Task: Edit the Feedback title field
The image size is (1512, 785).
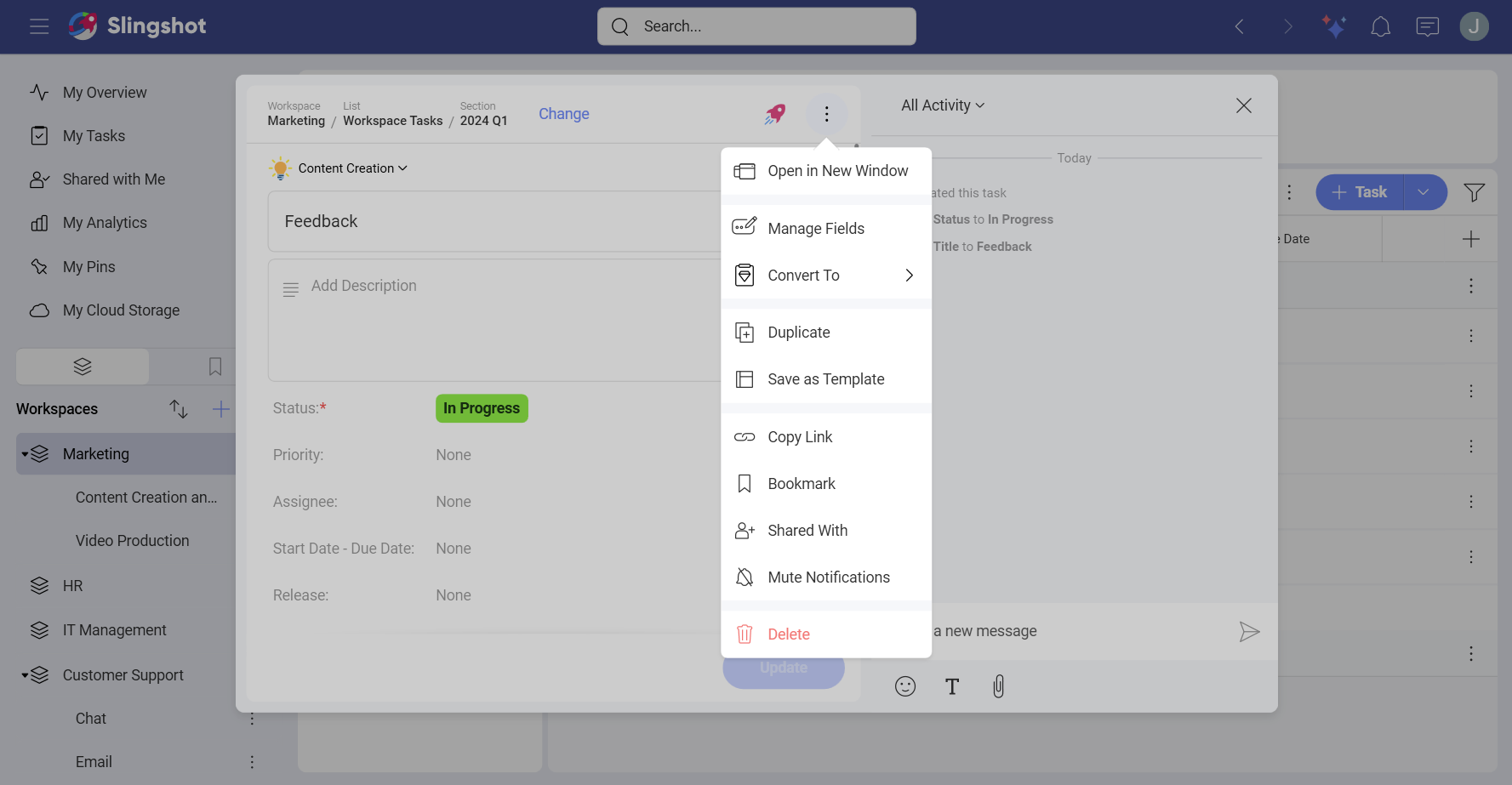Action: click(495, 221)
